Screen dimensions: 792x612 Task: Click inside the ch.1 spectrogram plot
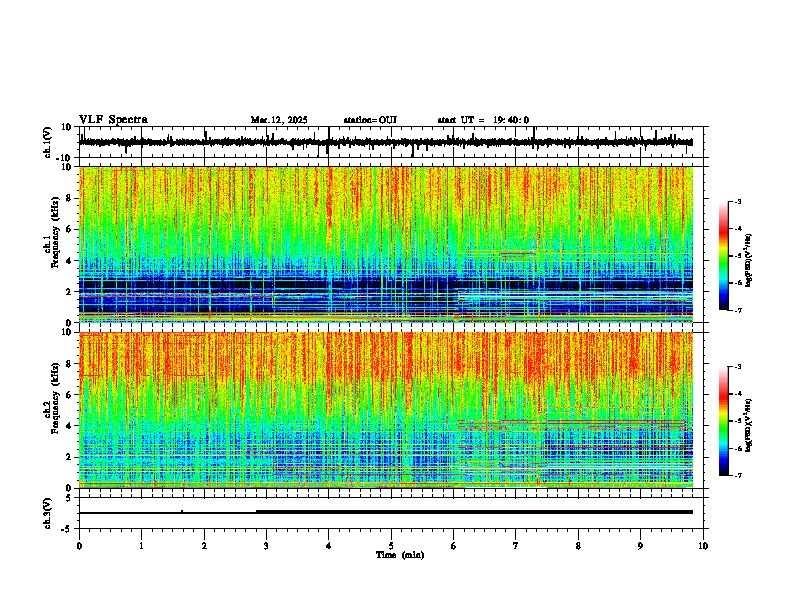pos(386,244)
